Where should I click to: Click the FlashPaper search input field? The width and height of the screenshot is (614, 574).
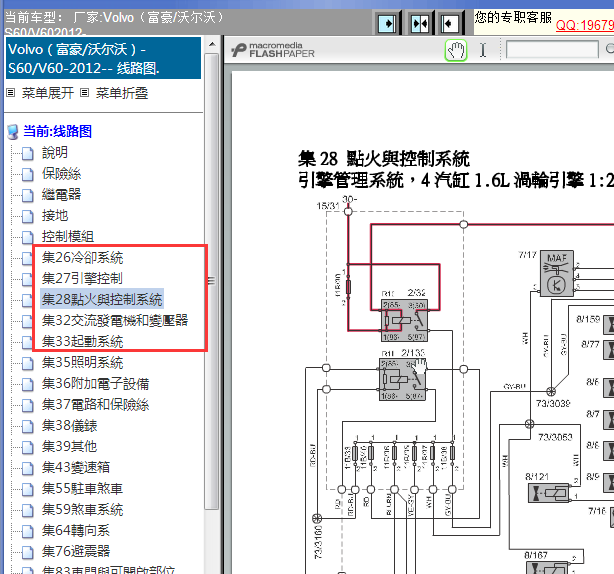552,49
